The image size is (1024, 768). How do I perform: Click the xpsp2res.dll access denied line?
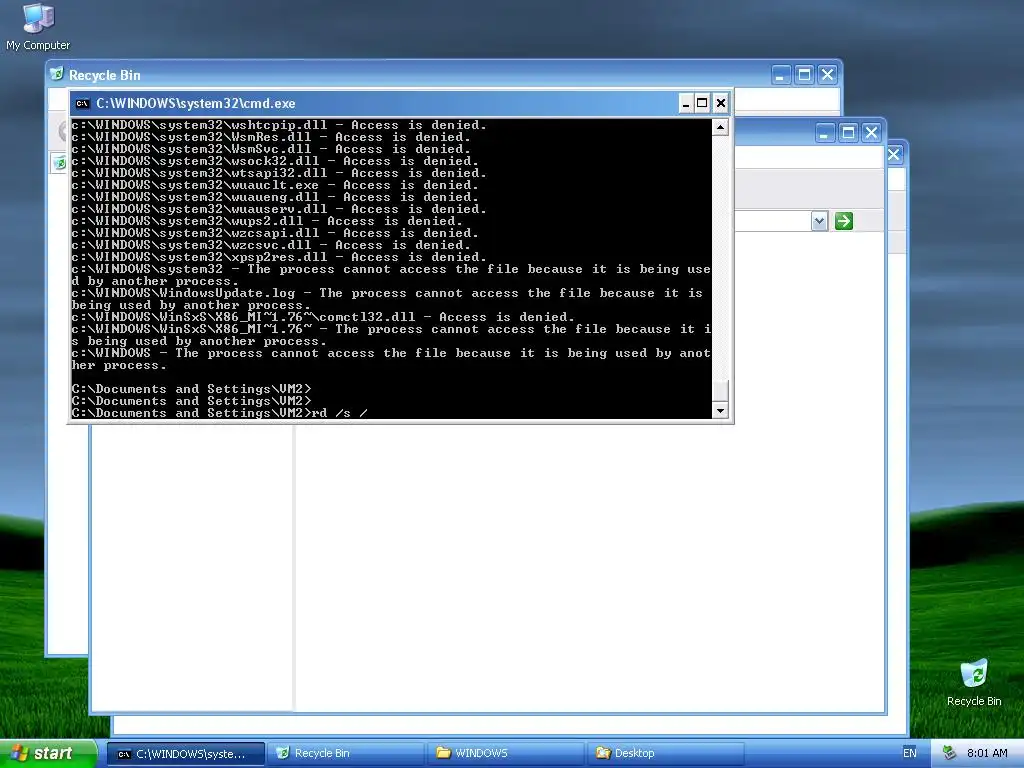click(x=279, y=257)
